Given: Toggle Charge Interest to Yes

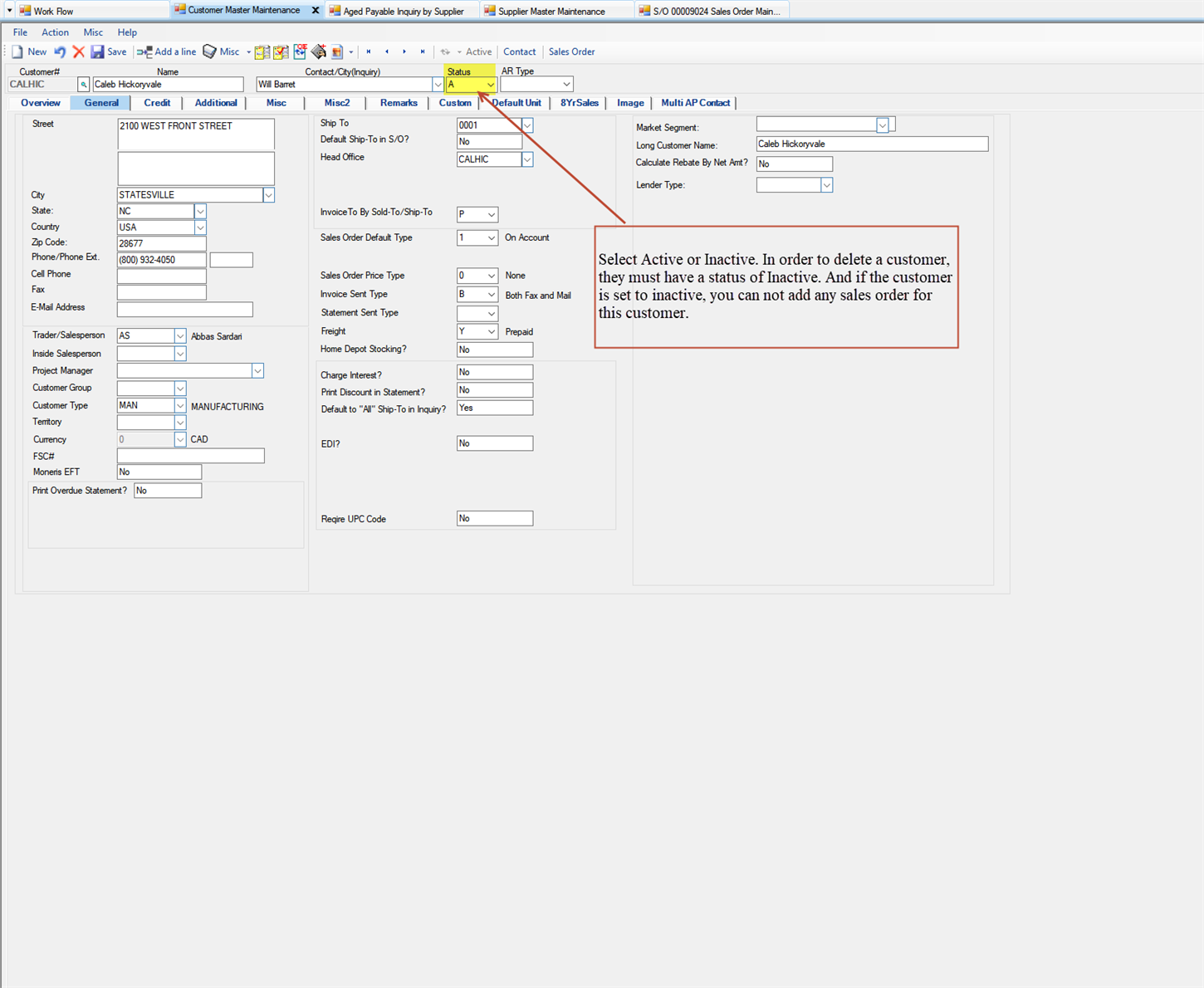Looking at the screenshot, I should click(x=494, y=371).
